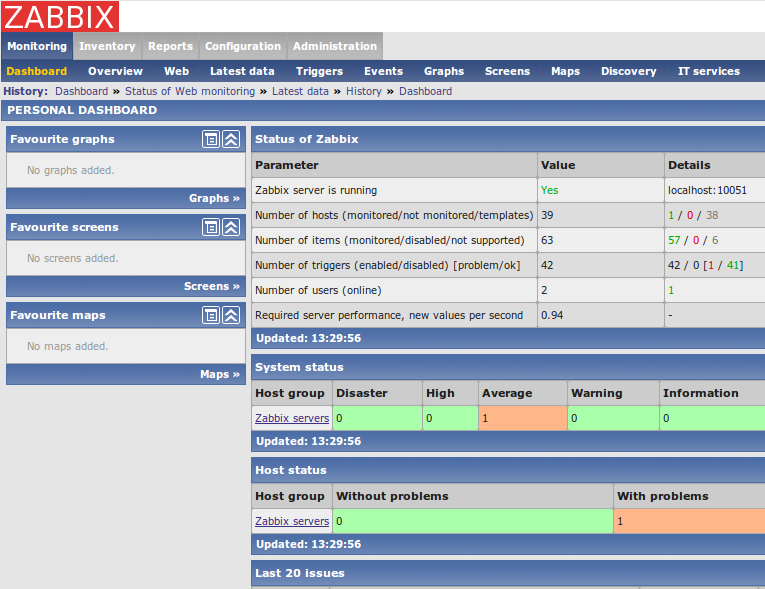Click the Disaster count cell
Image resolution: width=765 pixels, height=589 pixels.
[377, 418]
